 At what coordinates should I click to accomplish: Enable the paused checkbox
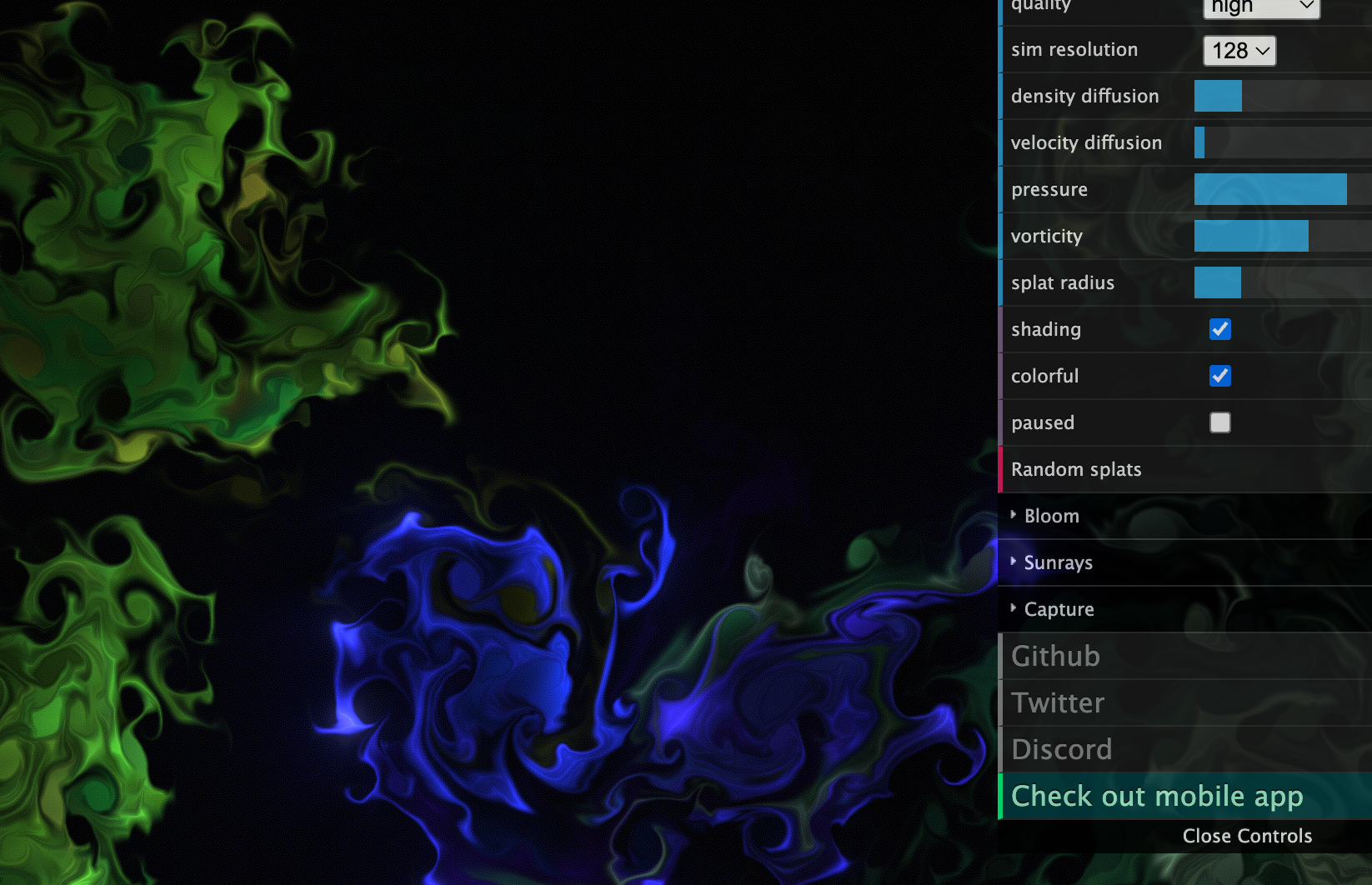pyautogui.click(x=1220, y=422)
